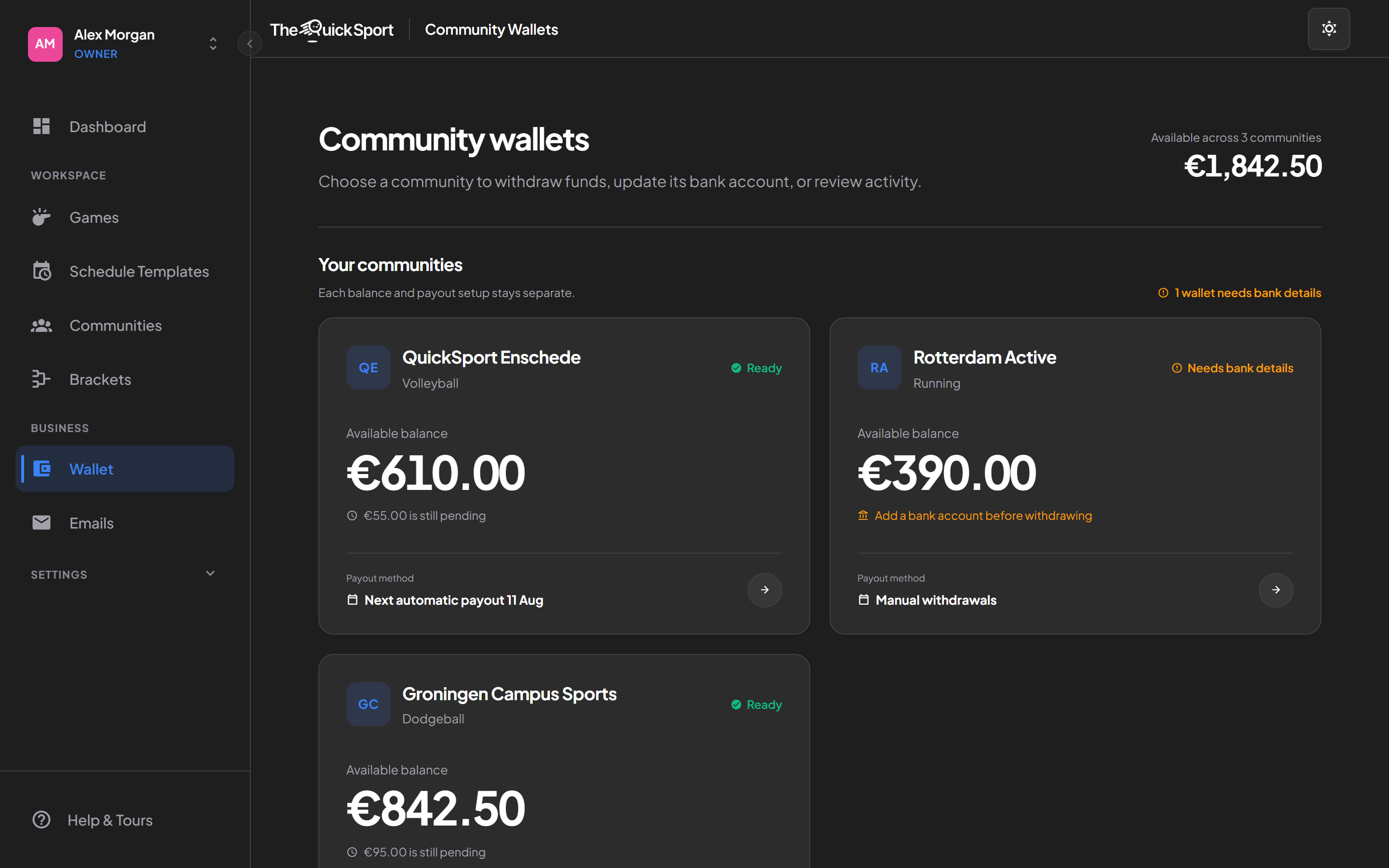Open Schedule Templates
The image size is (1389, 868).
coord(124,271)
